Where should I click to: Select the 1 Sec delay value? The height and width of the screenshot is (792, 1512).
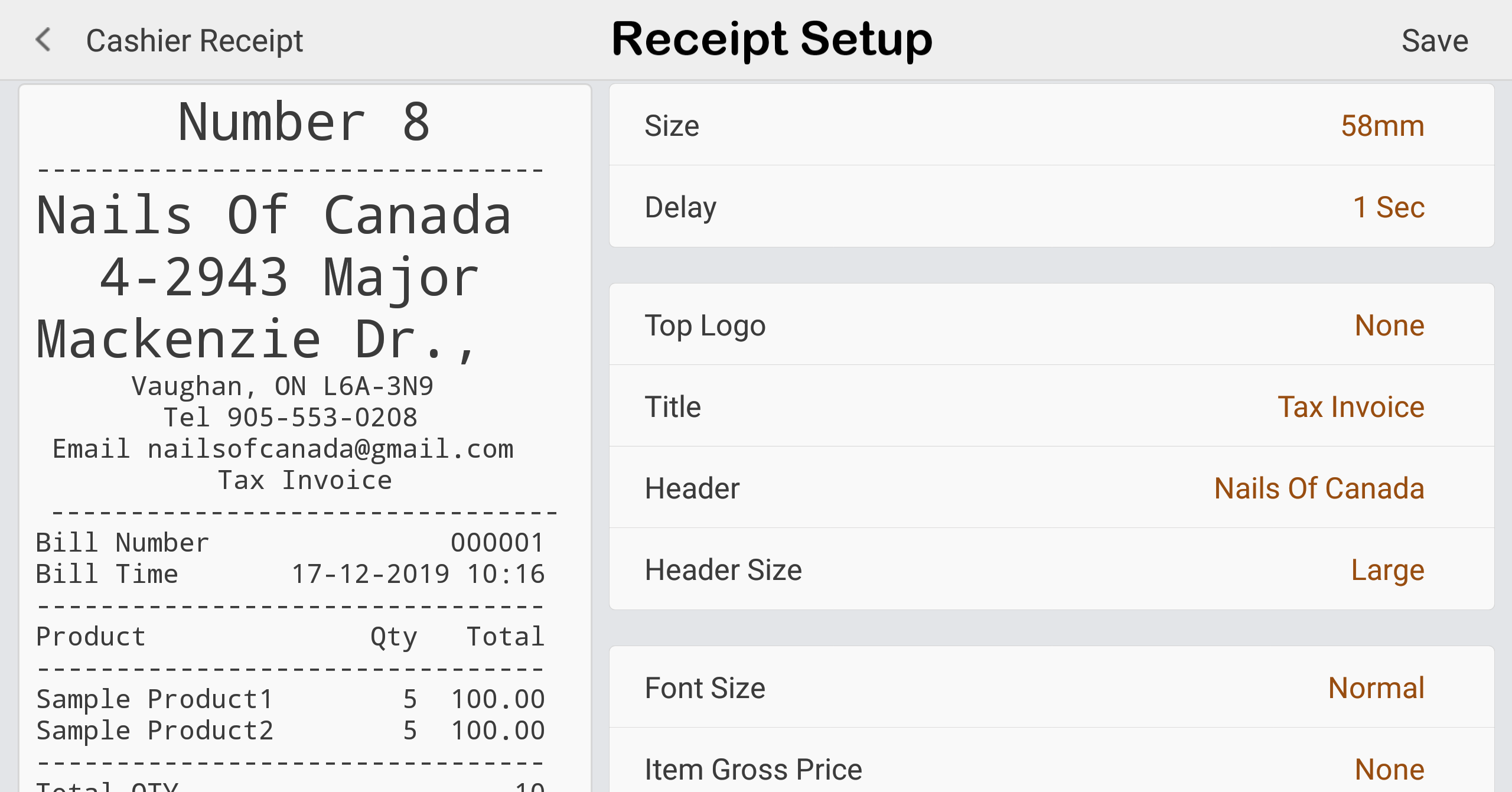coord(1389,207)
